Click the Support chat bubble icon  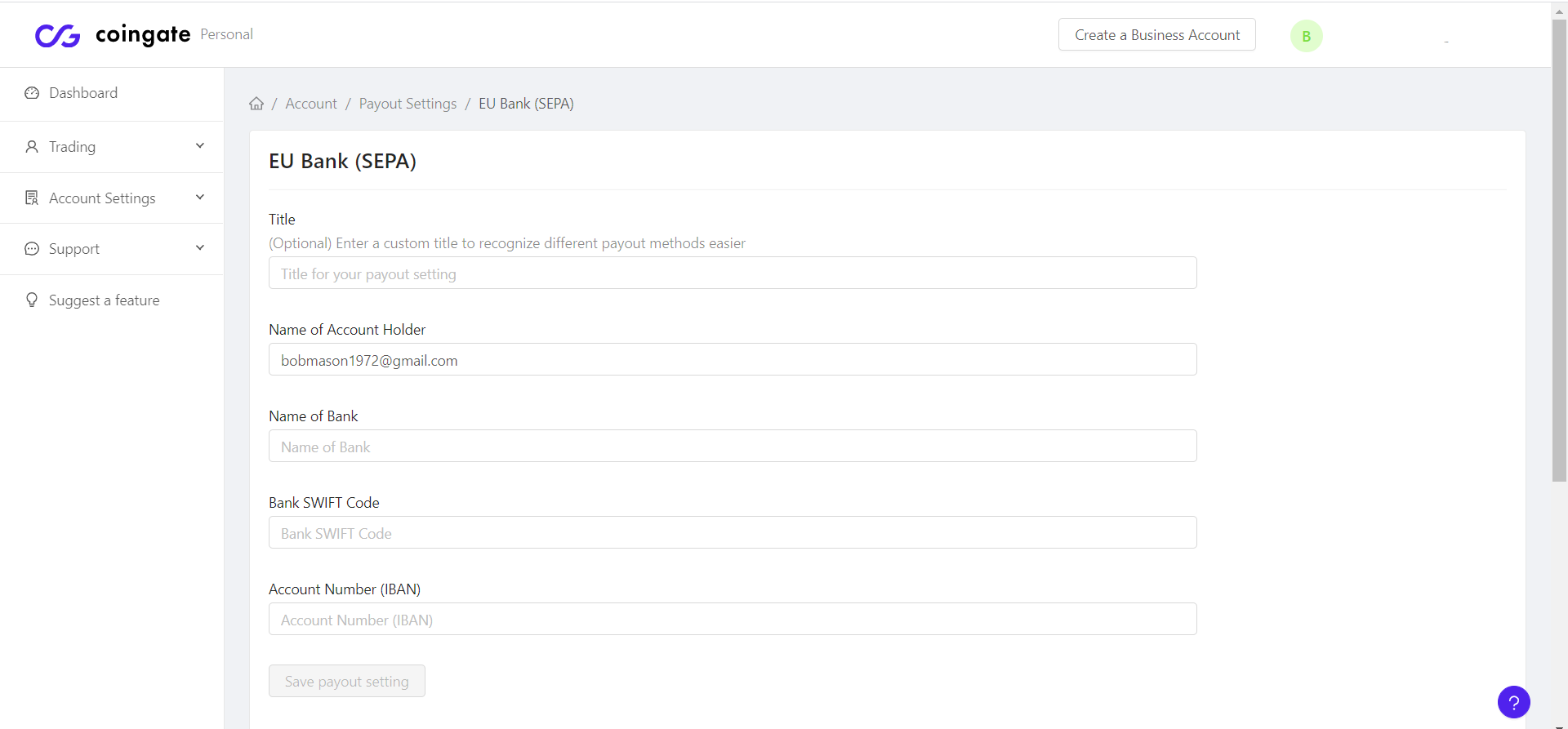(32, 249)
